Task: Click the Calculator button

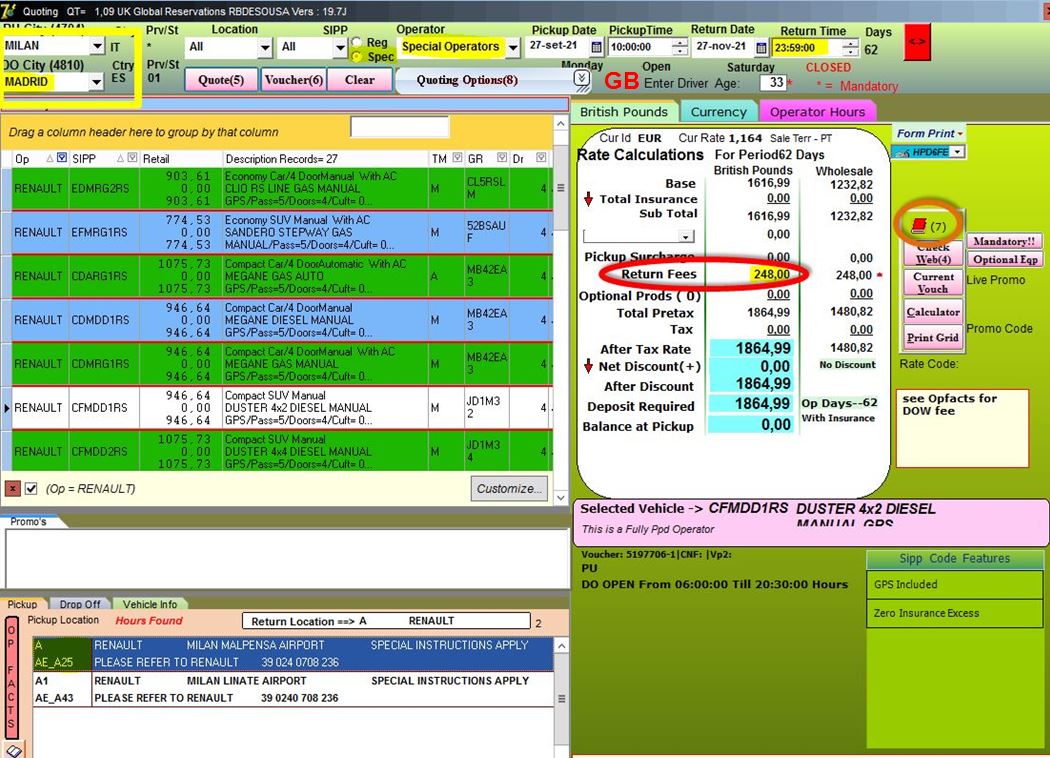Action: point(933,312)
